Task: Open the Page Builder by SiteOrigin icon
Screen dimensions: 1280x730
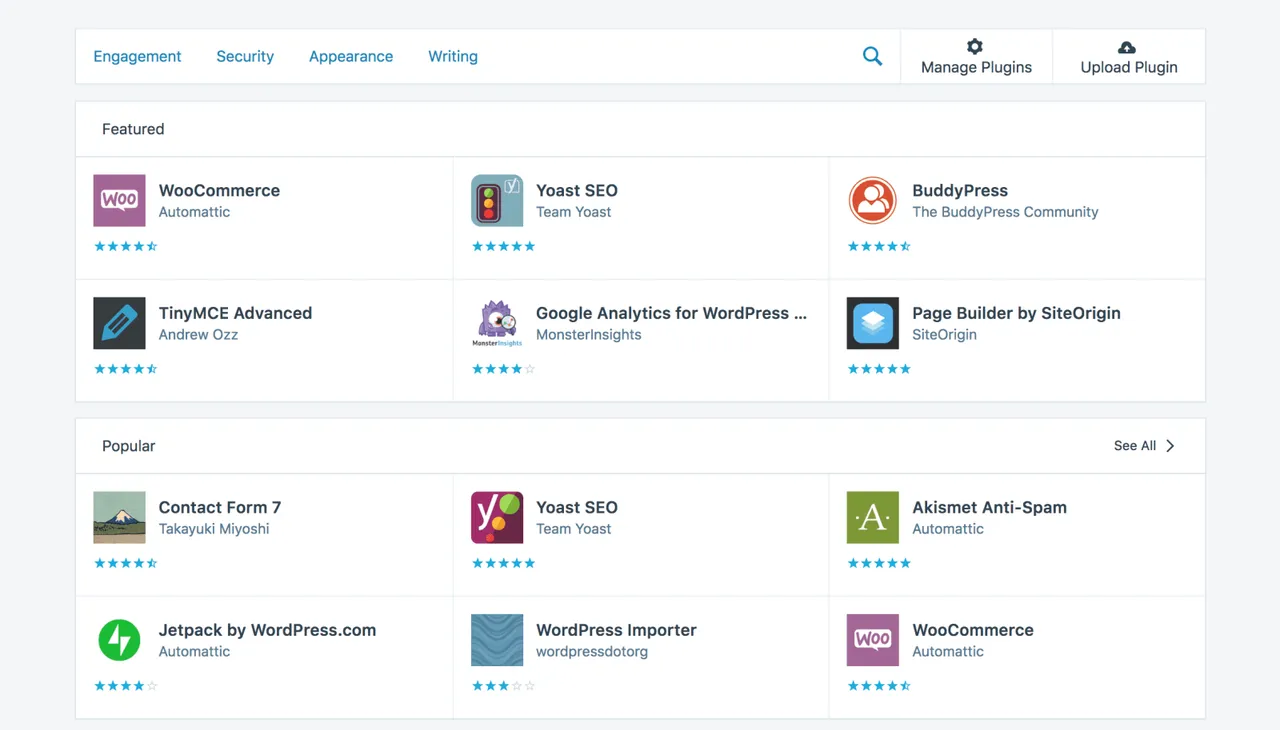Action: point(873,323)
